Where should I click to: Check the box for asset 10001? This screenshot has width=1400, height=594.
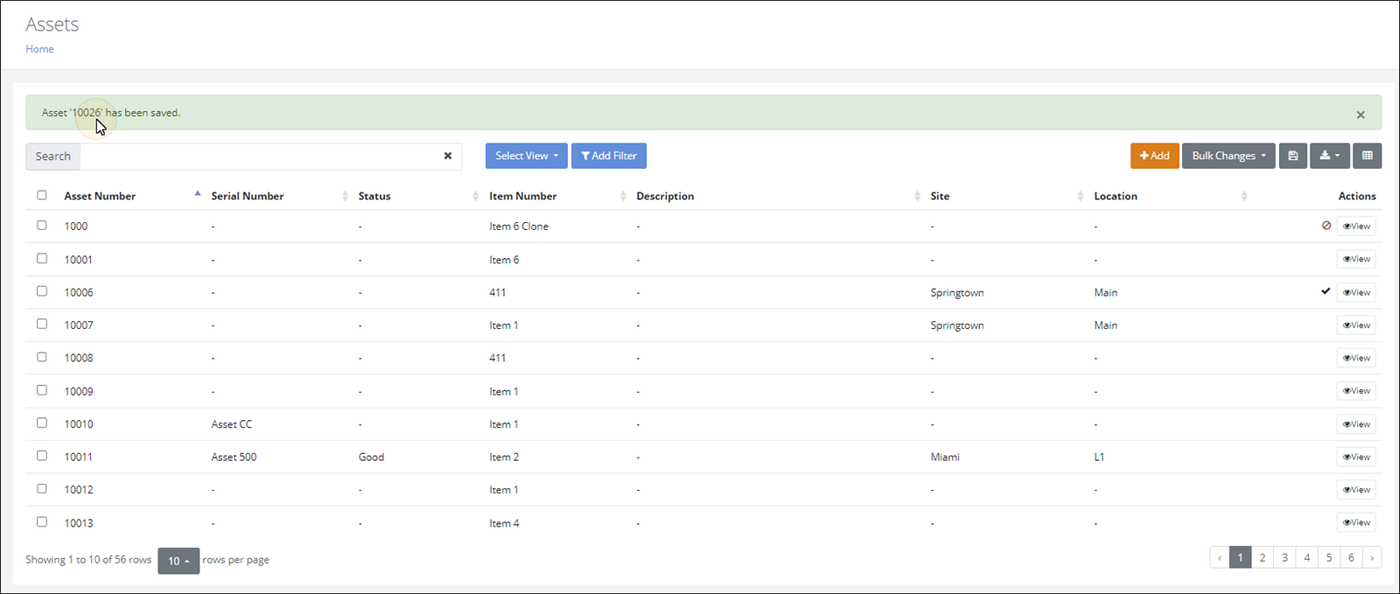[42, 258]
